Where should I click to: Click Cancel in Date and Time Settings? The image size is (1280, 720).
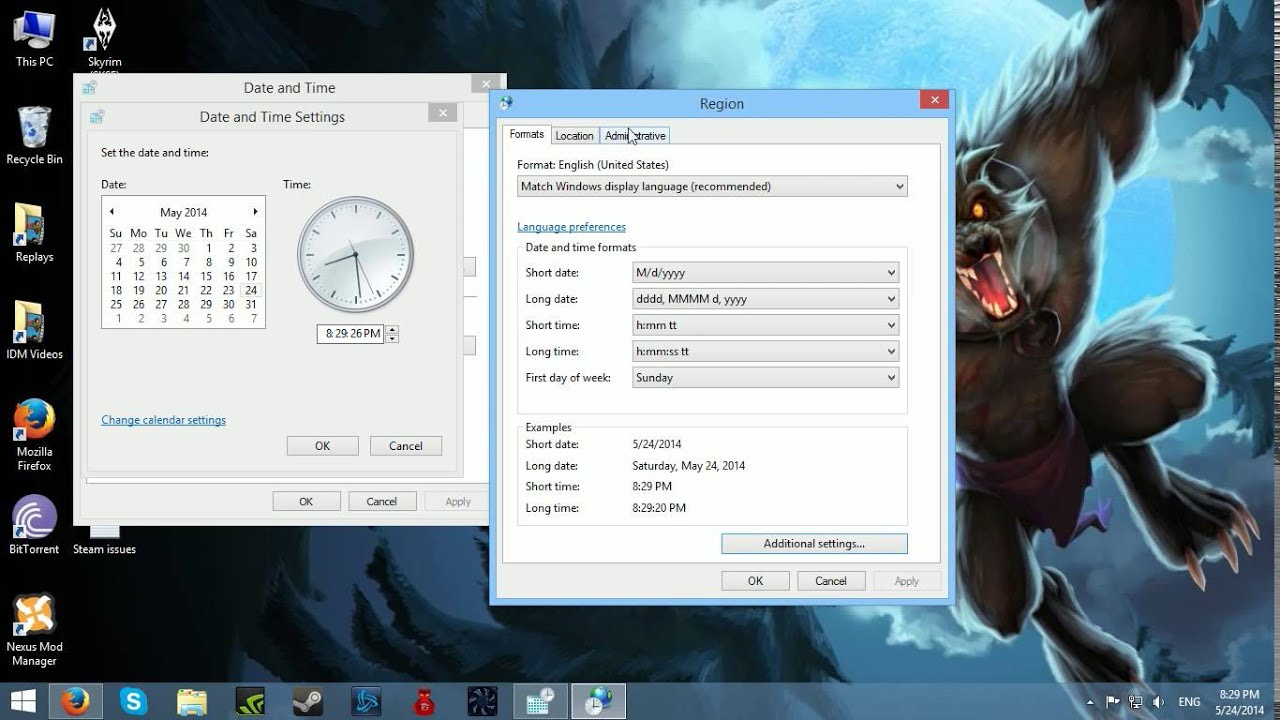point(406,446)
